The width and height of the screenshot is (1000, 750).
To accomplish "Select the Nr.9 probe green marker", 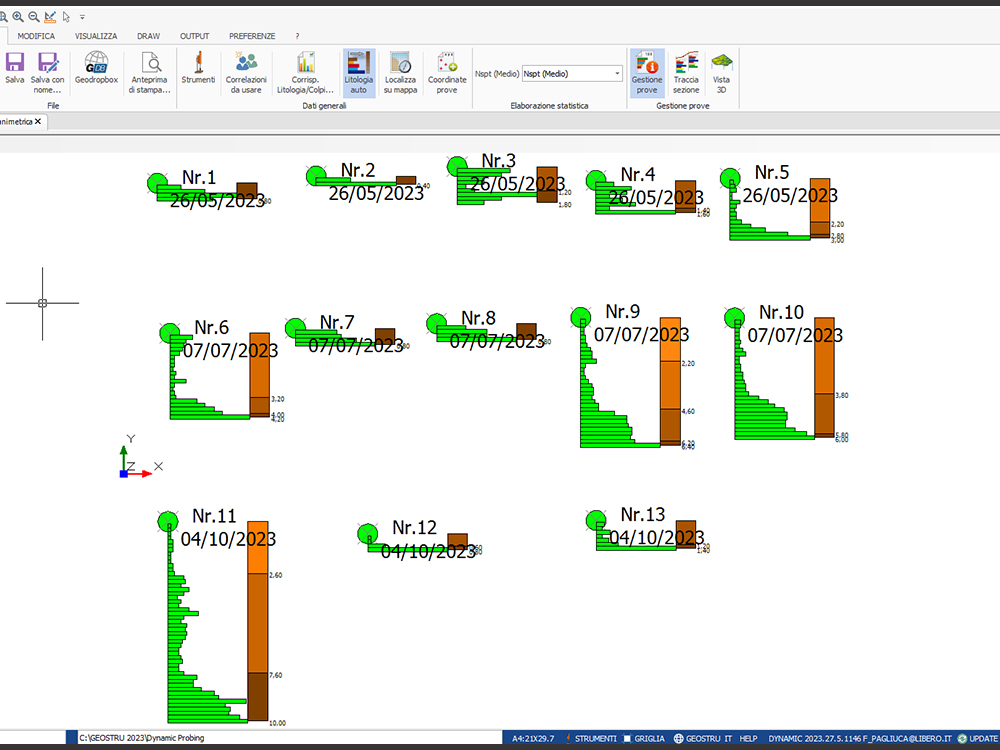I will (580, 318).
